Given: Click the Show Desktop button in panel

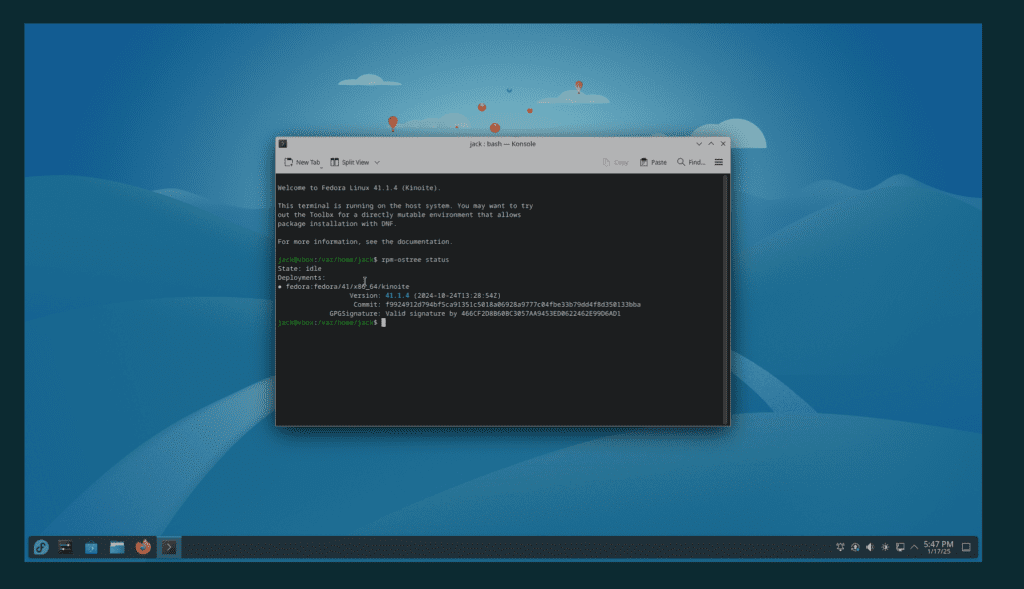Looking at the screenshot, I should [x=966, y=547].
